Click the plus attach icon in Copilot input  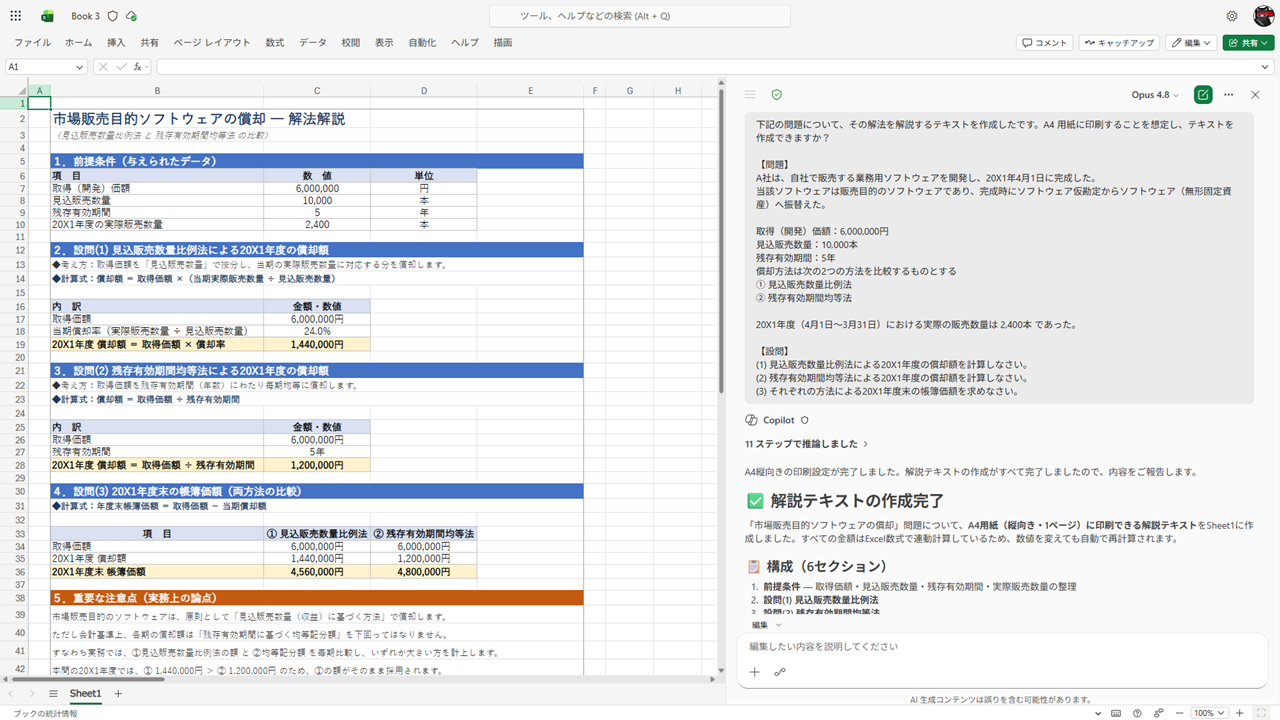pos(755,672)
